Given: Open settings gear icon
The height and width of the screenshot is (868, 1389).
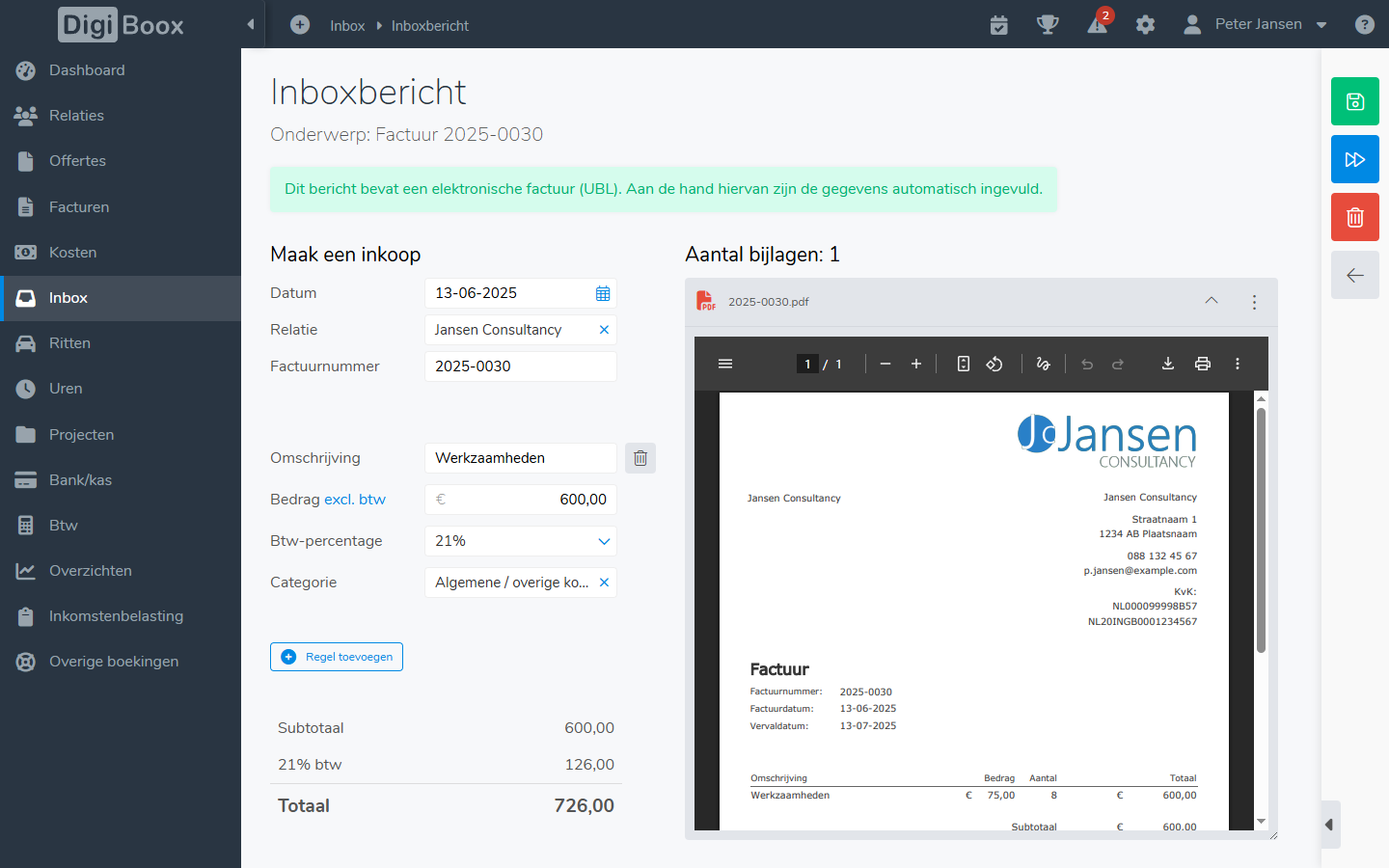Looking at the screenshot, I should point(1145,25).
